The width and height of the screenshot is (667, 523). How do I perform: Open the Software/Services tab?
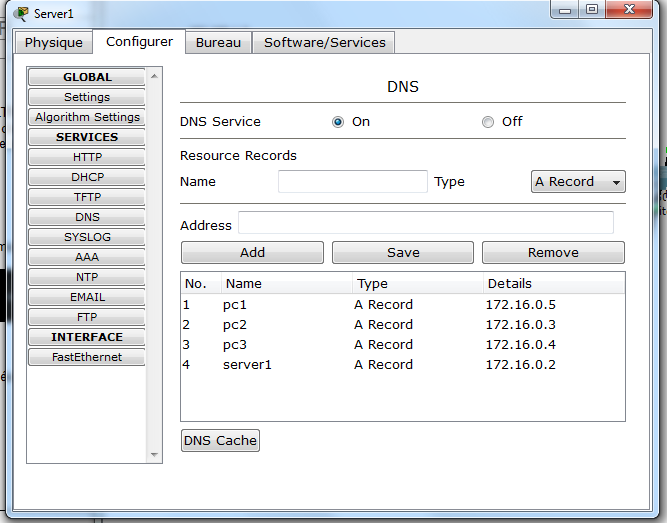(324, 43)
